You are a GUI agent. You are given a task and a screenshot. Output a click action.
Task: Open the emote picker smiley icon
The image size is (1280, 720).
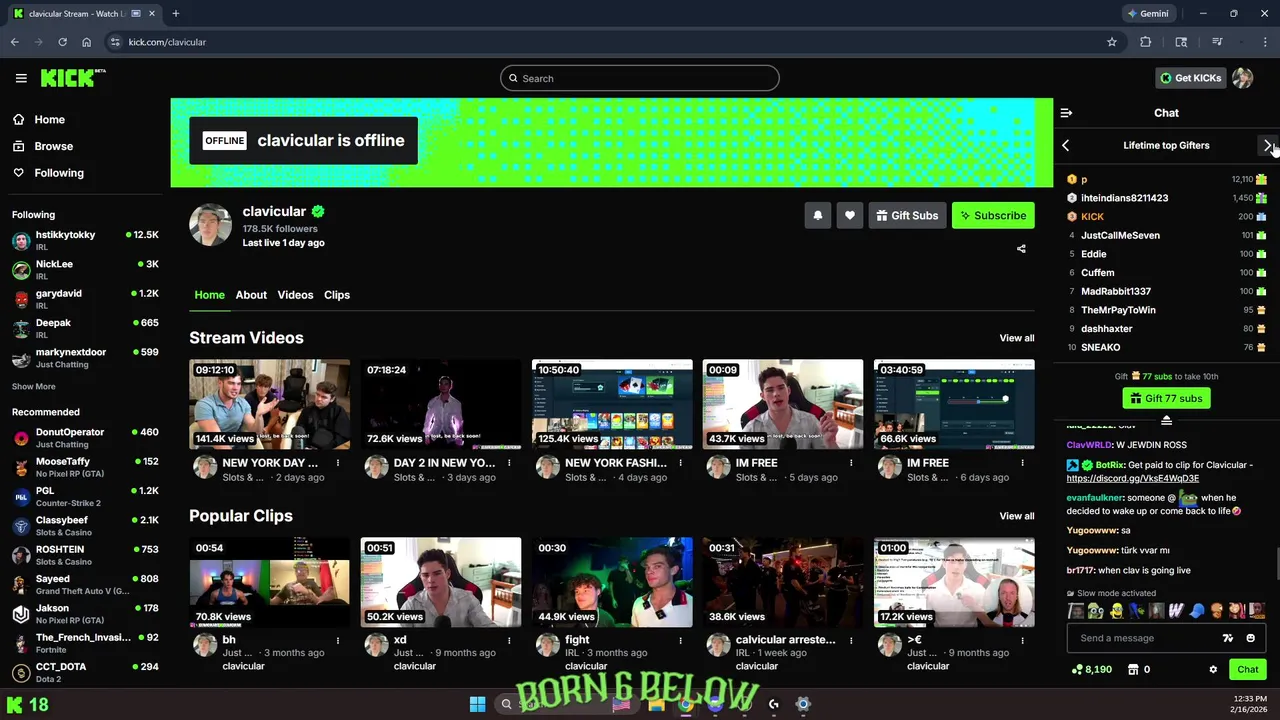[1250, 638]
